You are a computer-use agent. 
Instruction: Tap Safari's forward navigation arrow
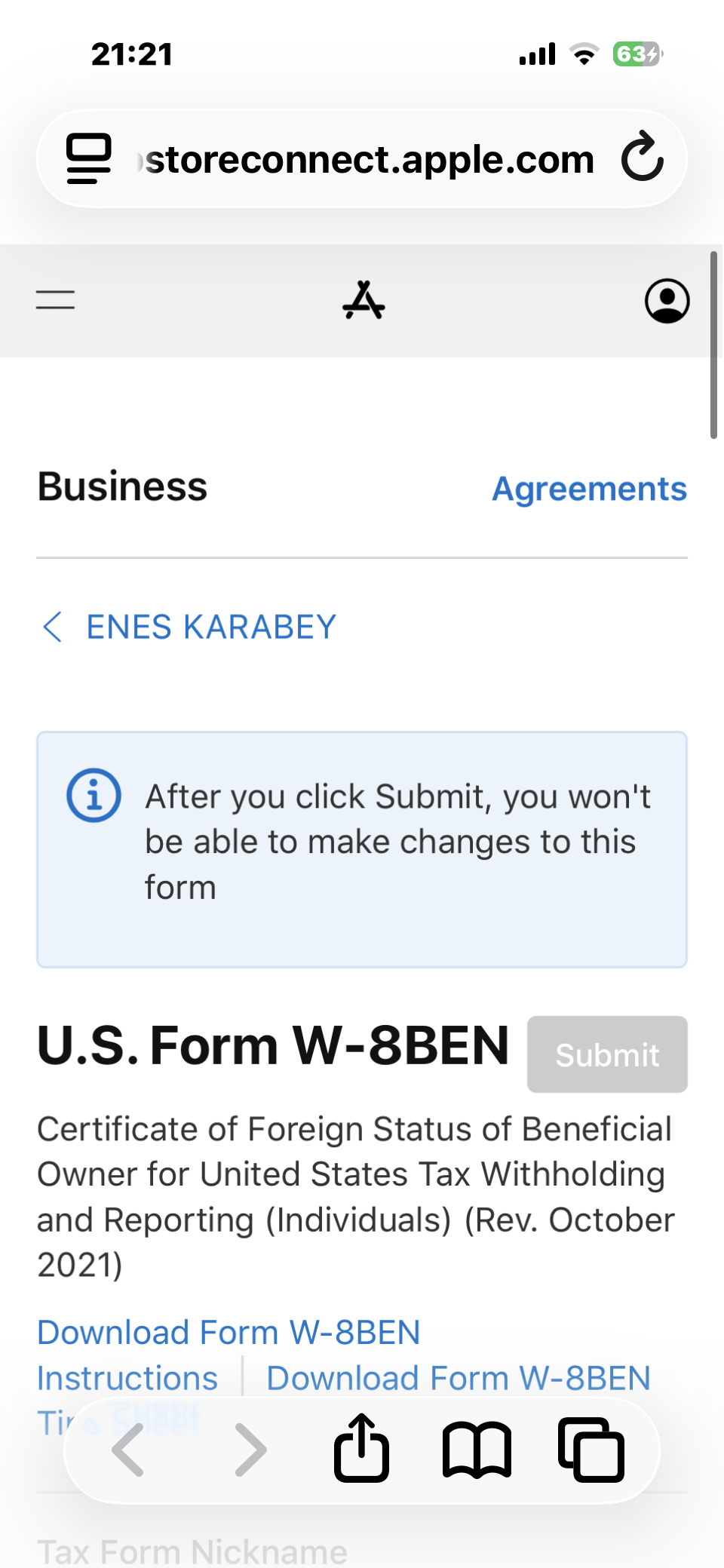tap(250, 1449)
